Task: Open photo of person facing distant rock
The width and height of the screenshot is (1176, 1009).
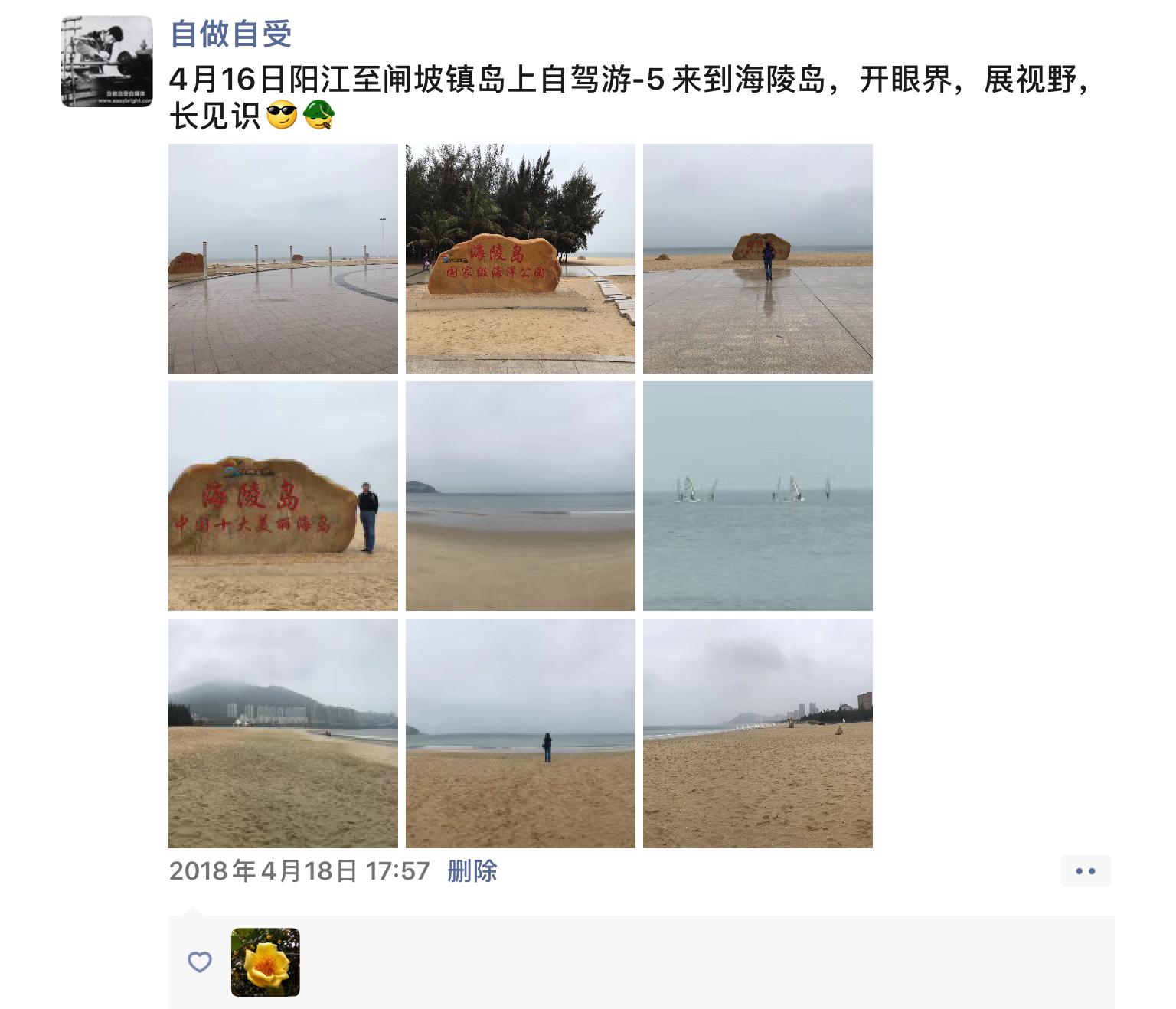Action: pyautogui.click(x=758, y=259)
